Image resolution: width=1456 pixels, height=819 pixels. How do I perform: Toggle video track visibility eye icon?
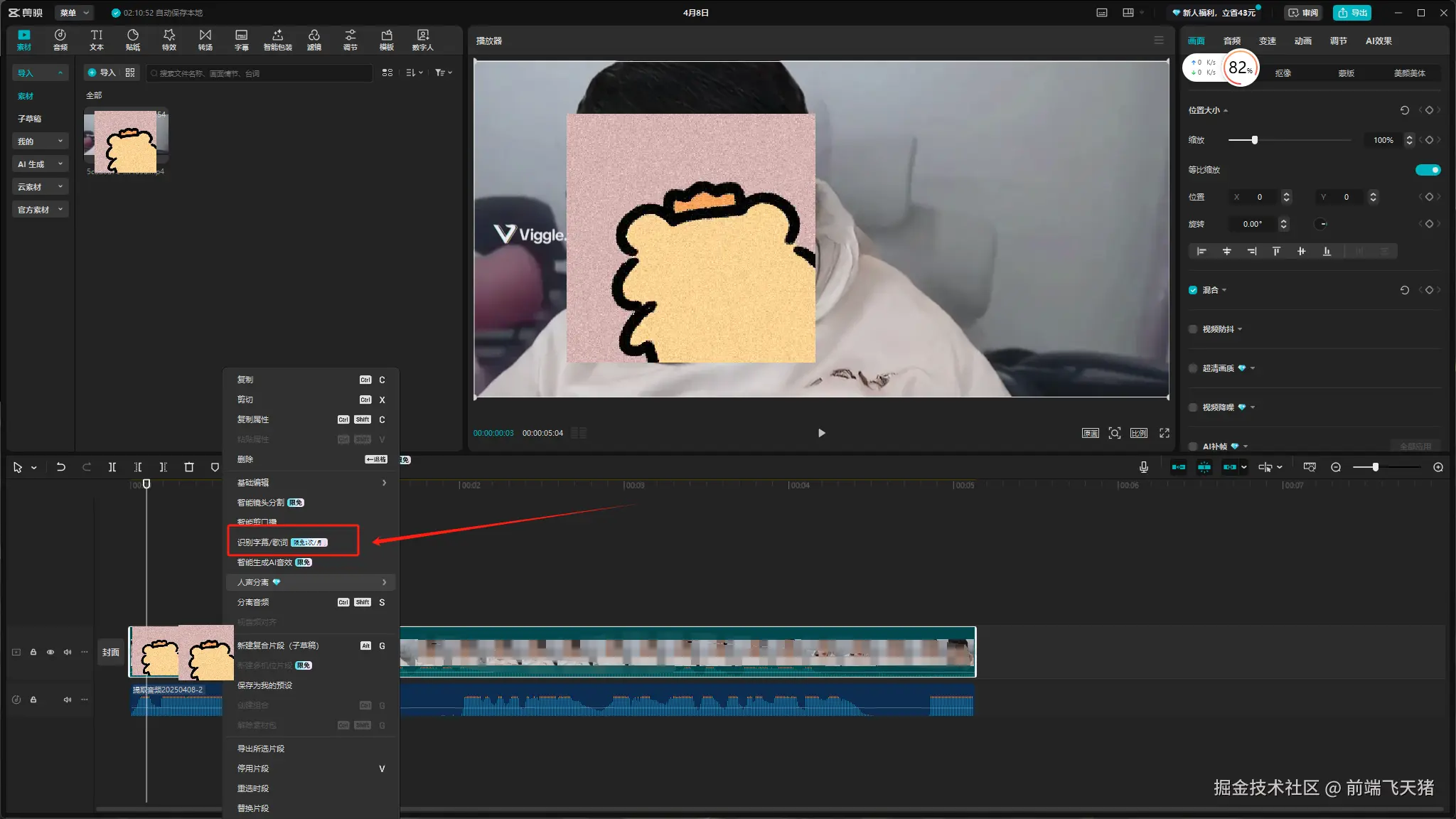(50, 652)
